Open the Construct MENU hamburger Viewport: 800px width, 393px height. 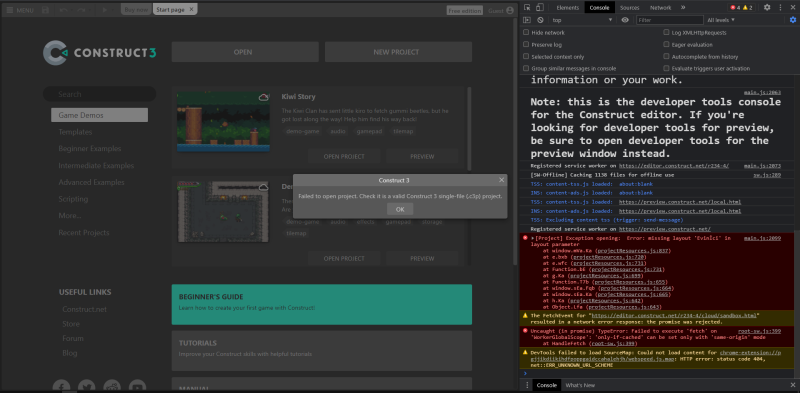click(20, 10)
